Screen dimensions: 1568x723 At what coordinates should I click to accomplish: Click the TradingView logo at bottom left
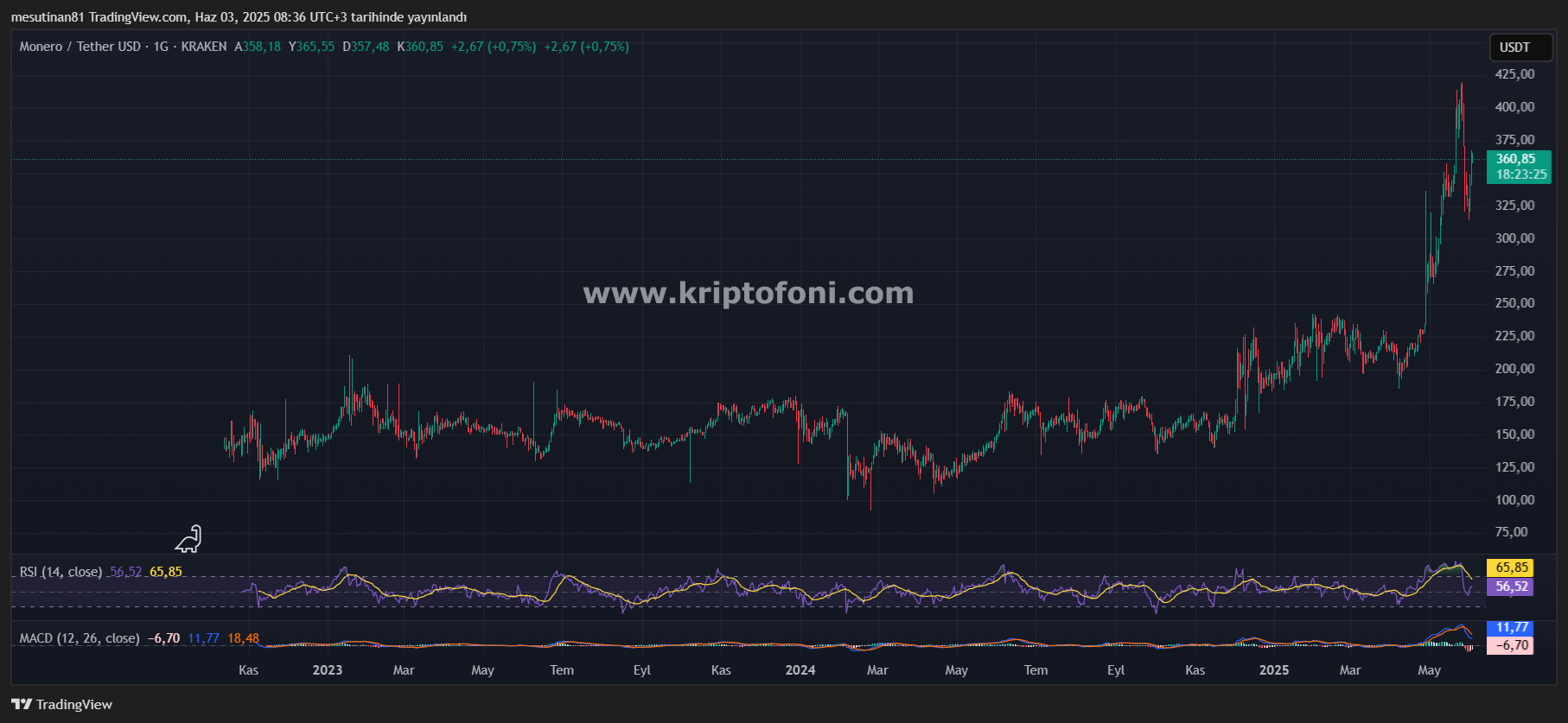(x=61, y=705)
